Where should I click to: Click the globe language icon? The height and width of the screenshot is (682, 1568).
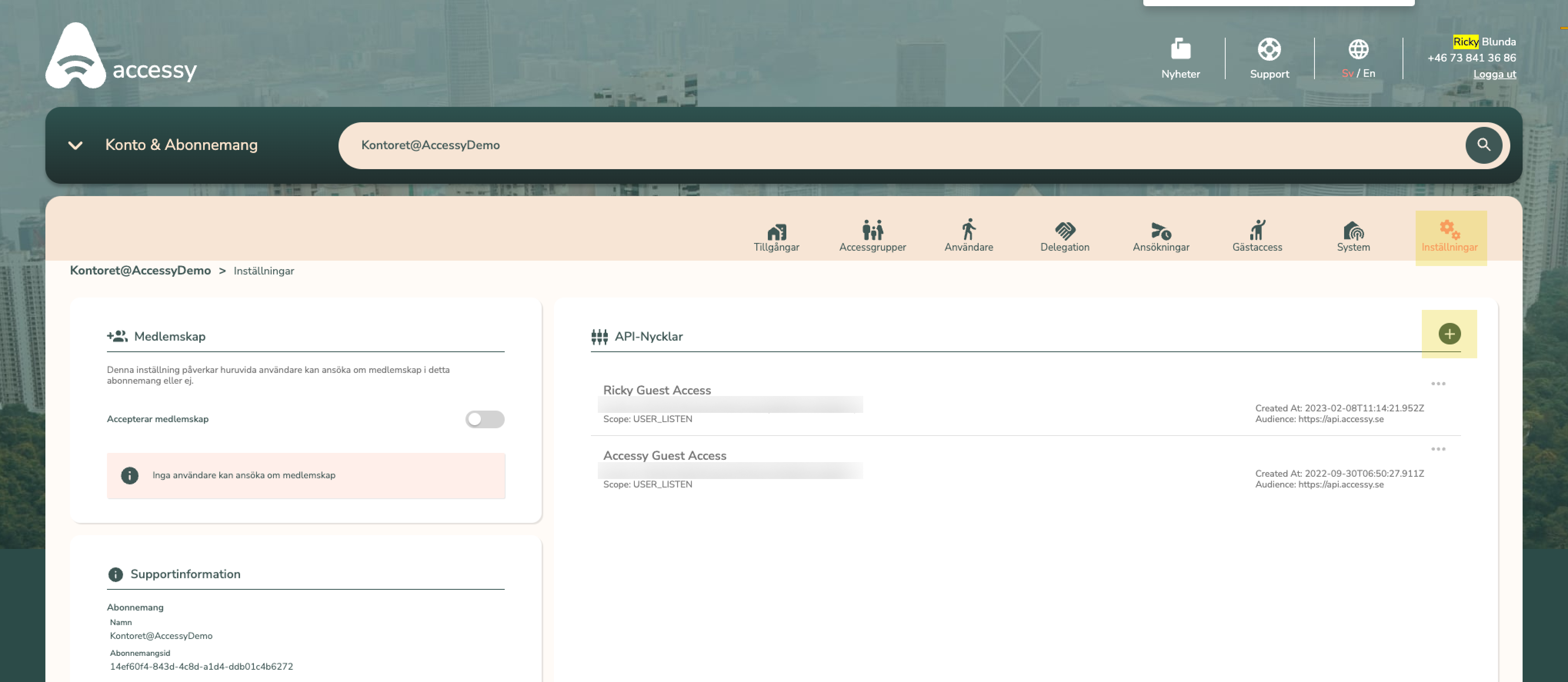(1358, 49)
